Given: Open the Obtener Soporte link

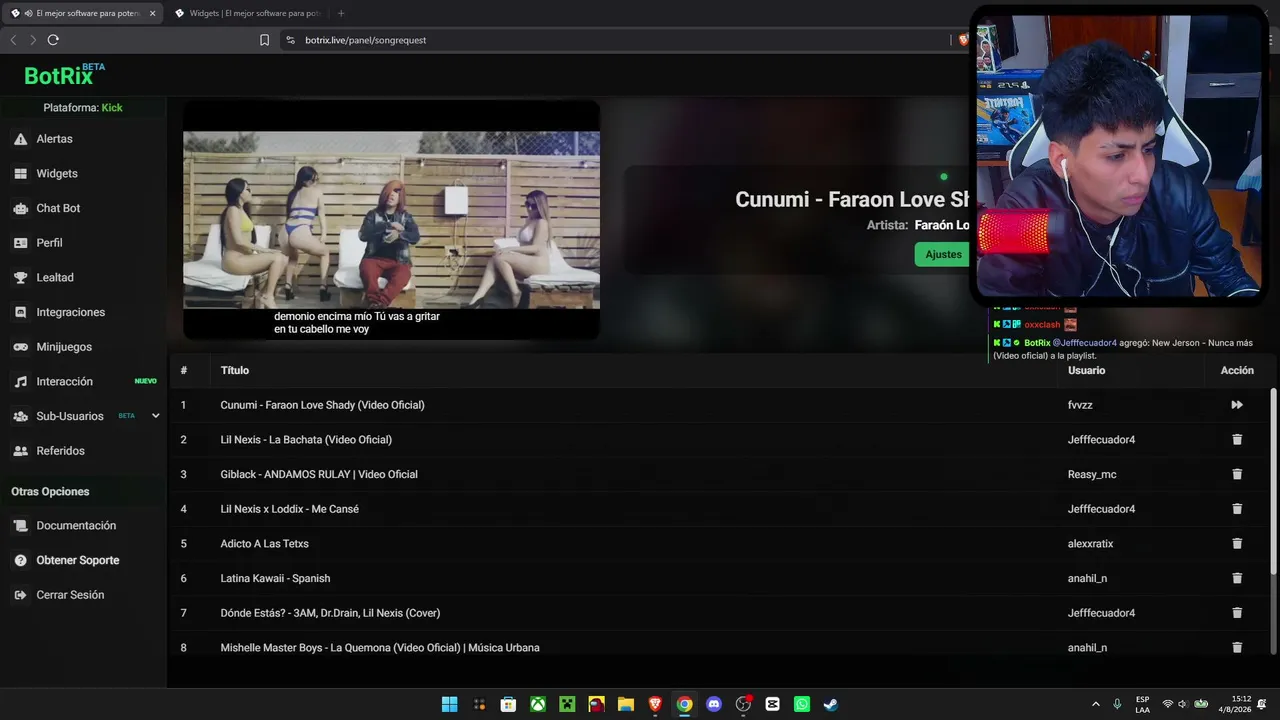Looking at the screenshot, I should pos(78,561).
